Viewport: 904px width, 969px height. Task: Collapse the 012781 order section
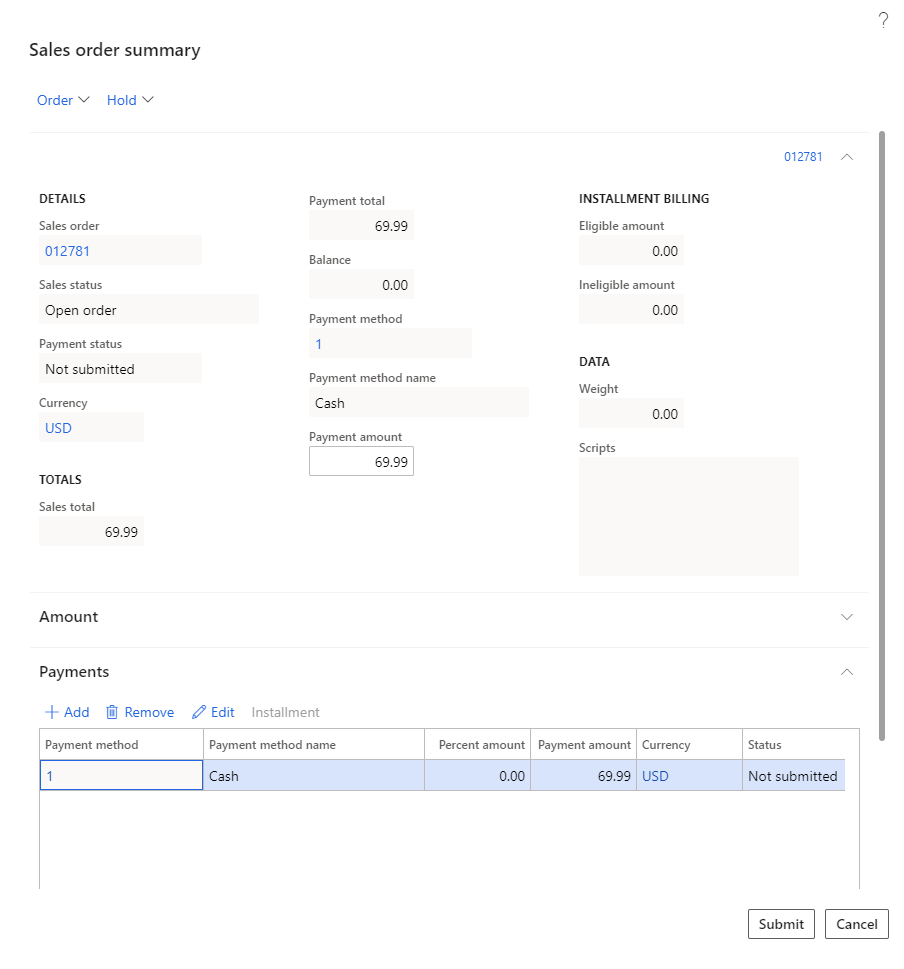pyautogui.click(x=847, y=157)
